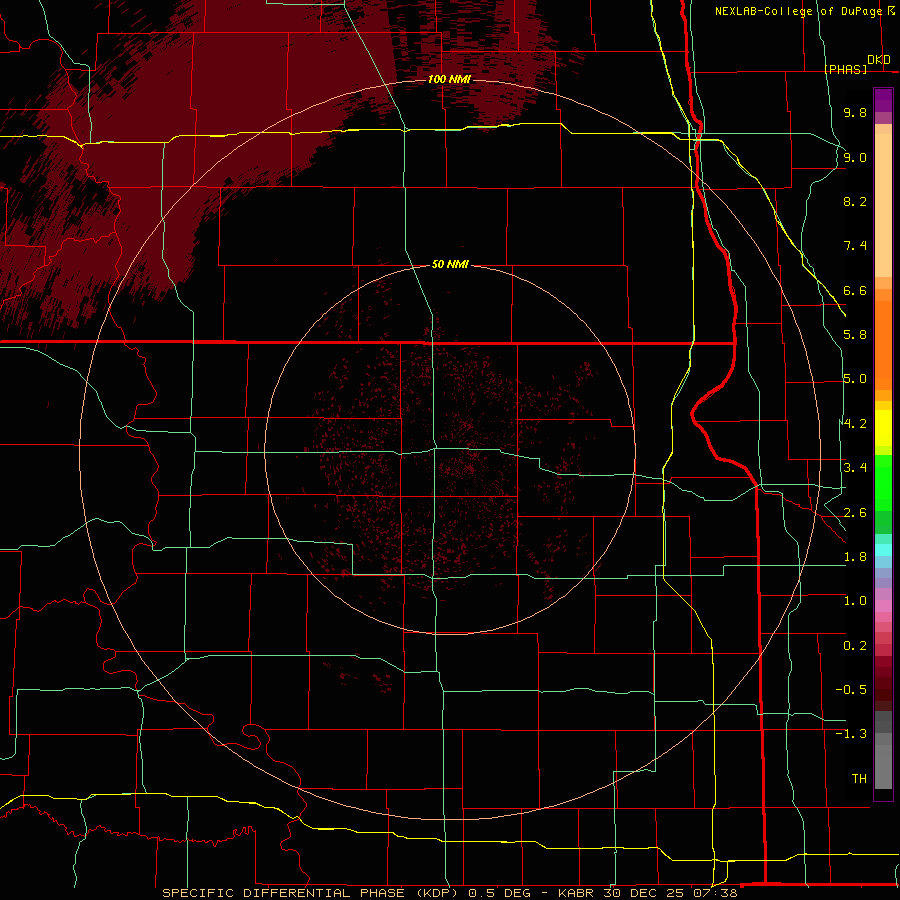Click the -0.5 value on the color scale

851,690
